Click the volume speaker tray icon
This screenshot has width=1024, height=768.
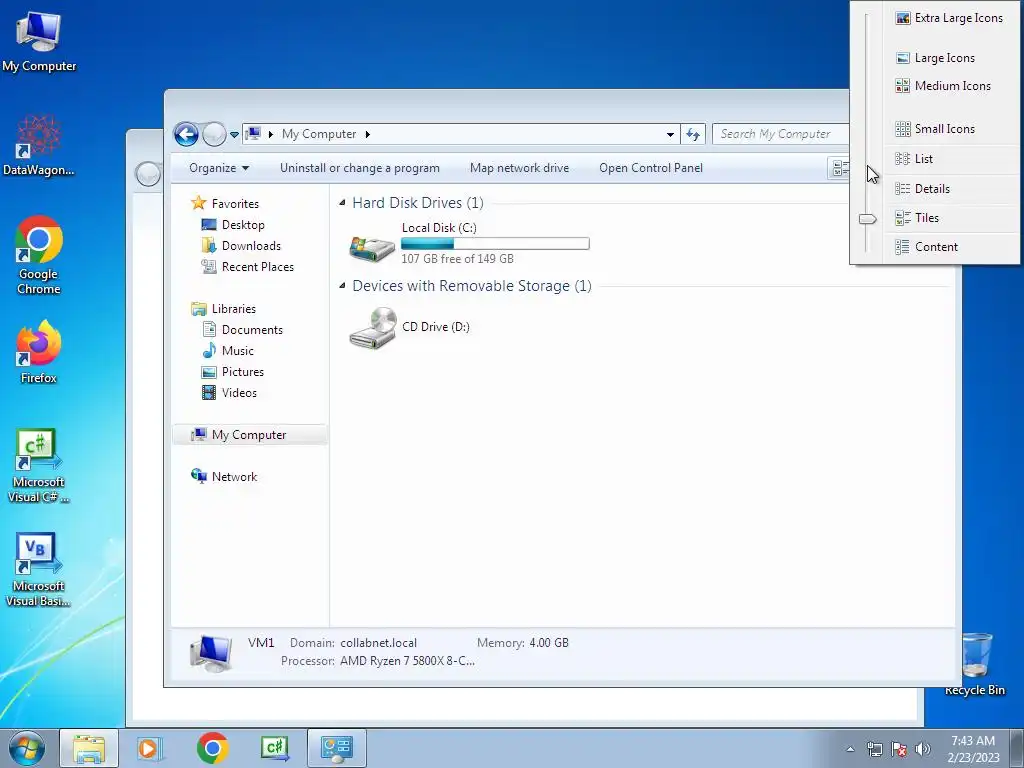(x=923, y=749)
